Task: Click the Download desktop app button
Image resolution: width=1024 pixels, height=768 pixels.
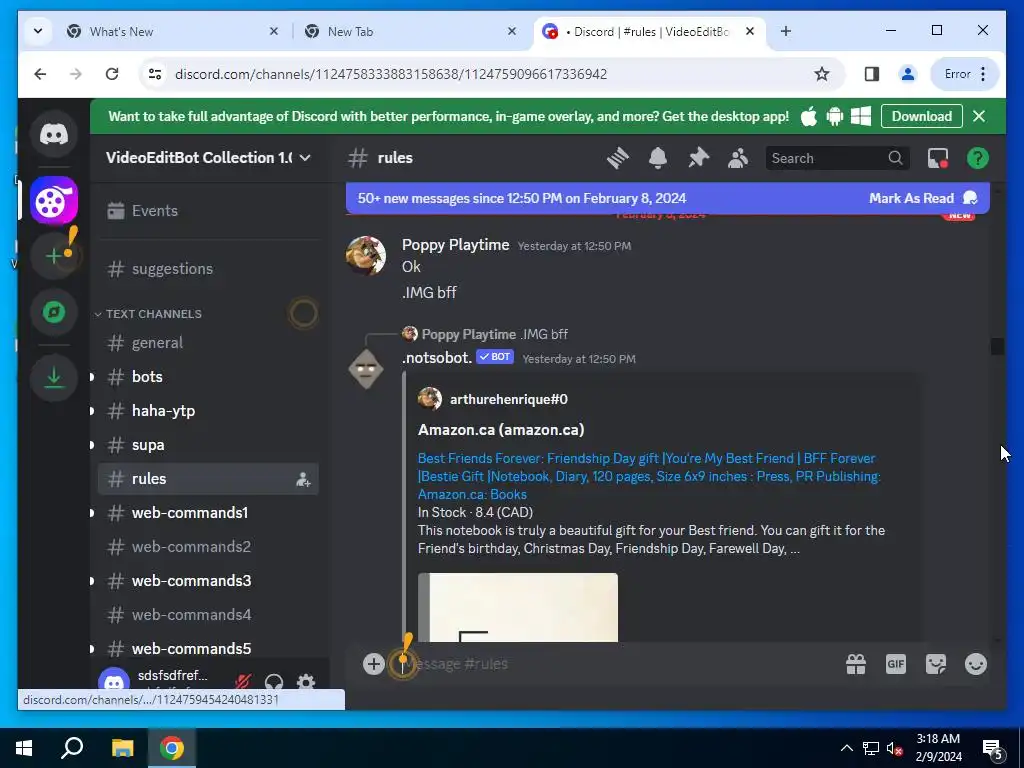Action: click(921, 116)
